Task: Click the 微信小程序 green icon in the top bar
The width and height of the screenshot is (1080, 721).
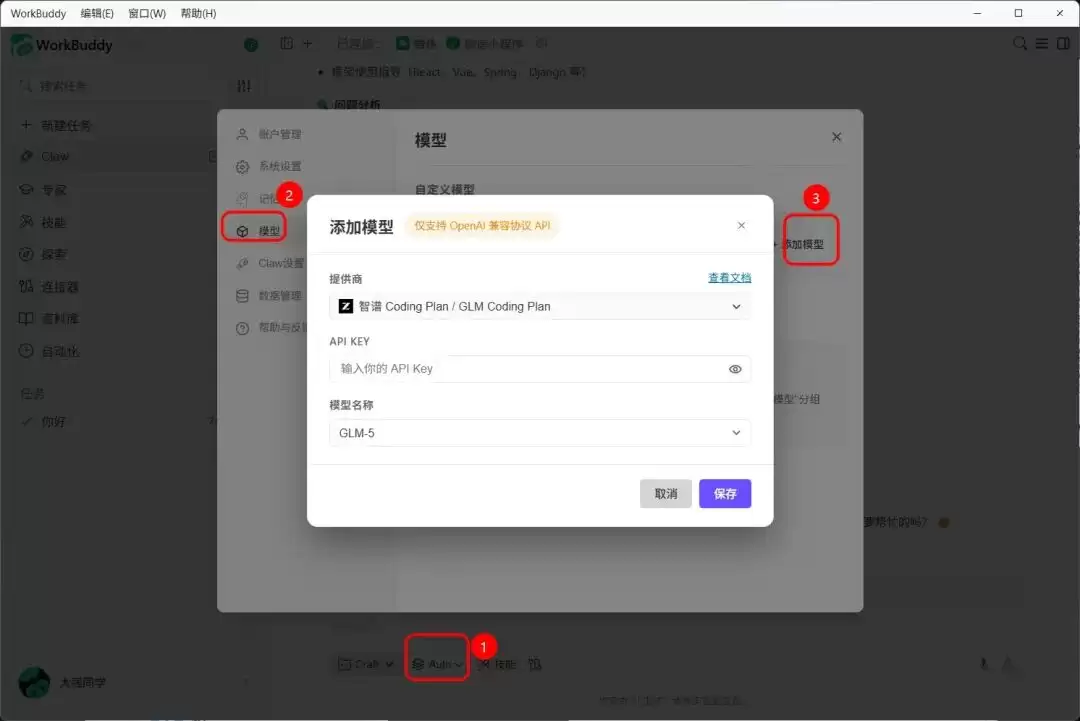Action: tap(453, 43)
